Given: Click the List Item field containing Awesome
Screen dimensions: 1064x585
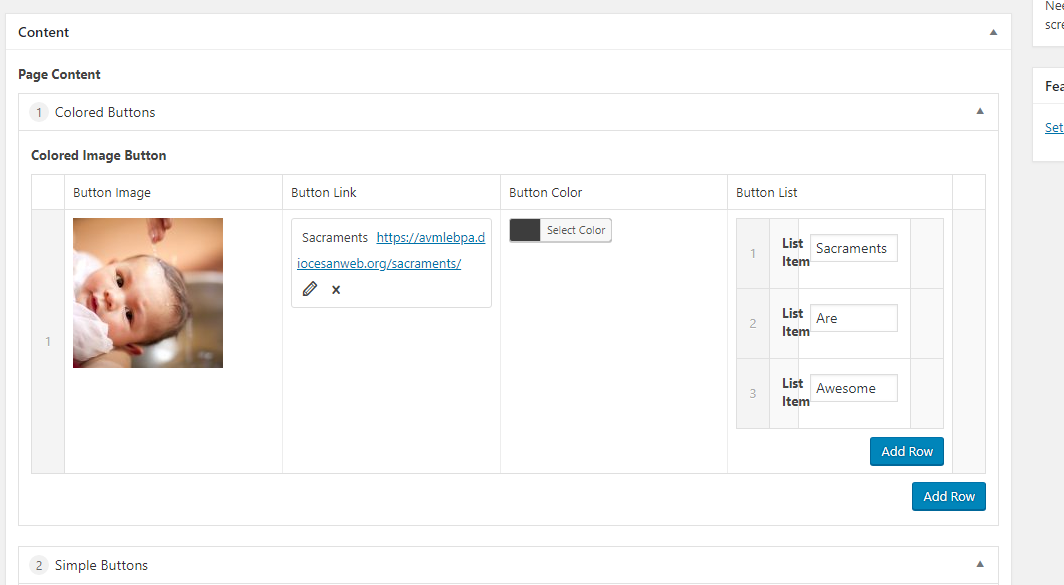Looking at the screenshot, I should [x=853, y=388].
